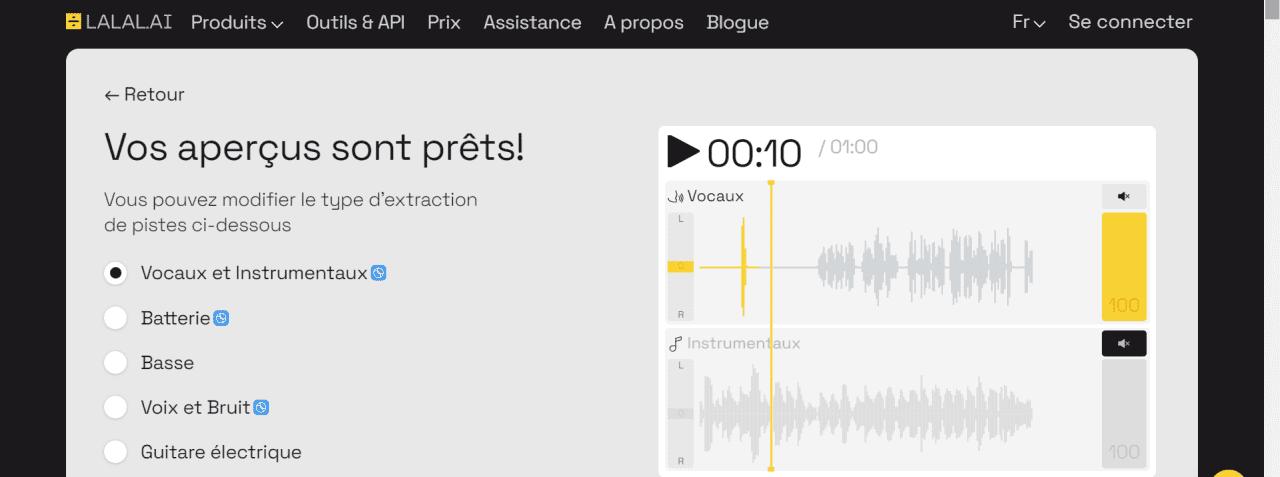Select the Batterie radio option
This screenshot has width=1280, height=477.
click(x=116, y=318)
